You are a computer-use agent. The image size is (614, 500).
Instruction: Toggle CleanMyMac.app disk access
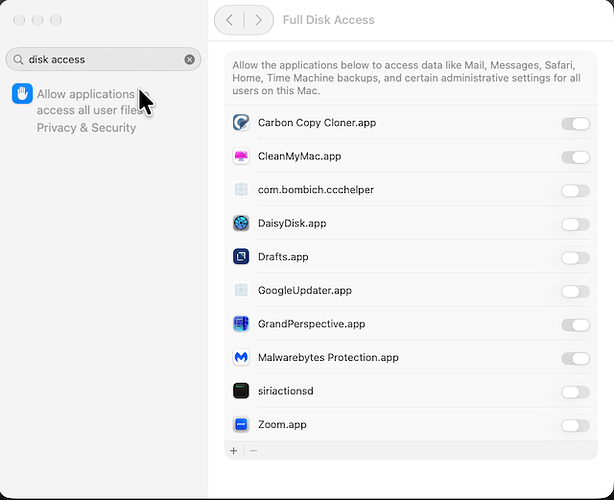pos(575,157)
